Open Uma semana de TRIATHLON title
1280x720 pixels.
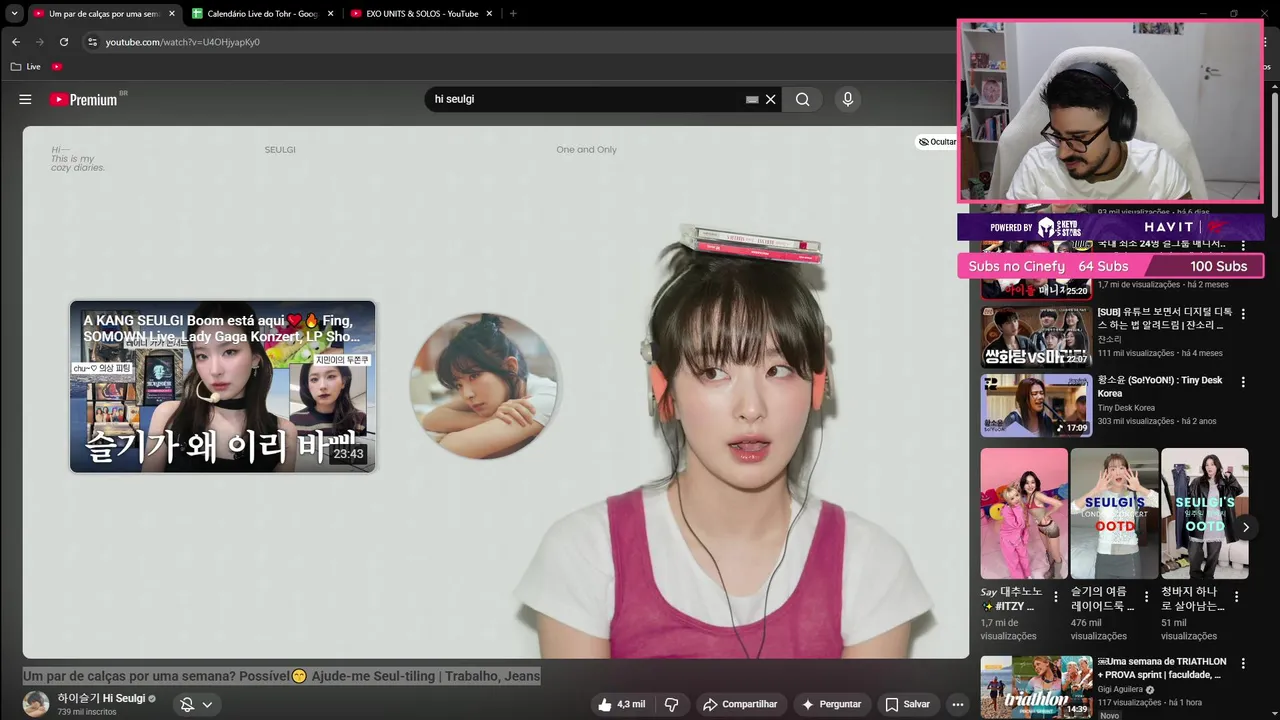1162,668
